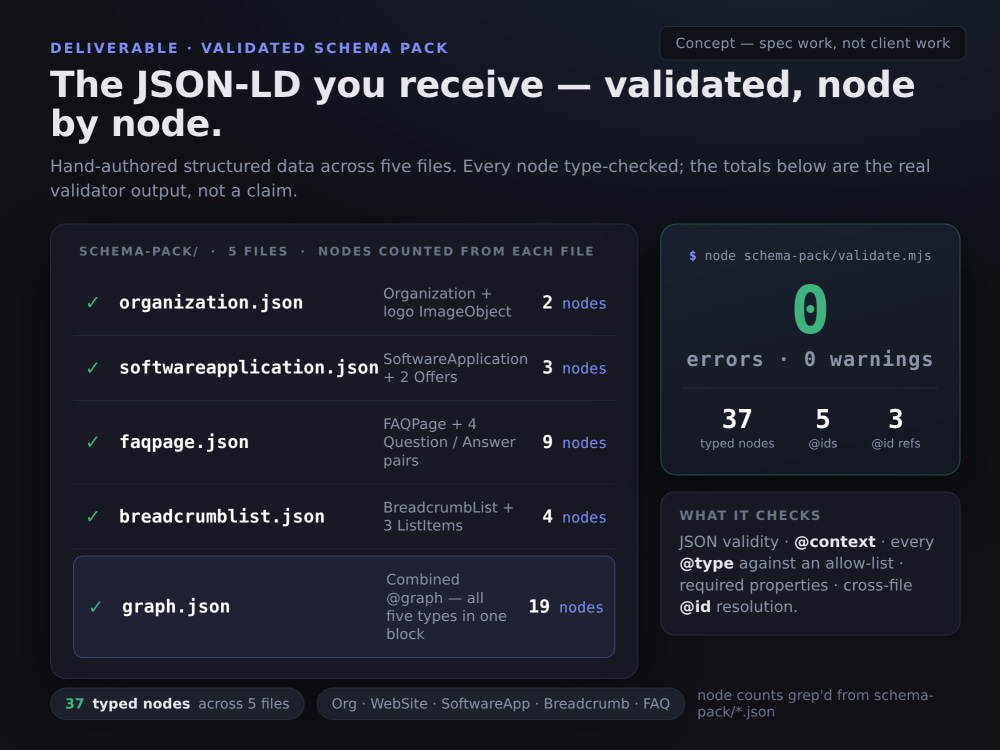Click the '3 @id refs' stat
Screen dimensions: 1000x750
click(x=896, y=429)
